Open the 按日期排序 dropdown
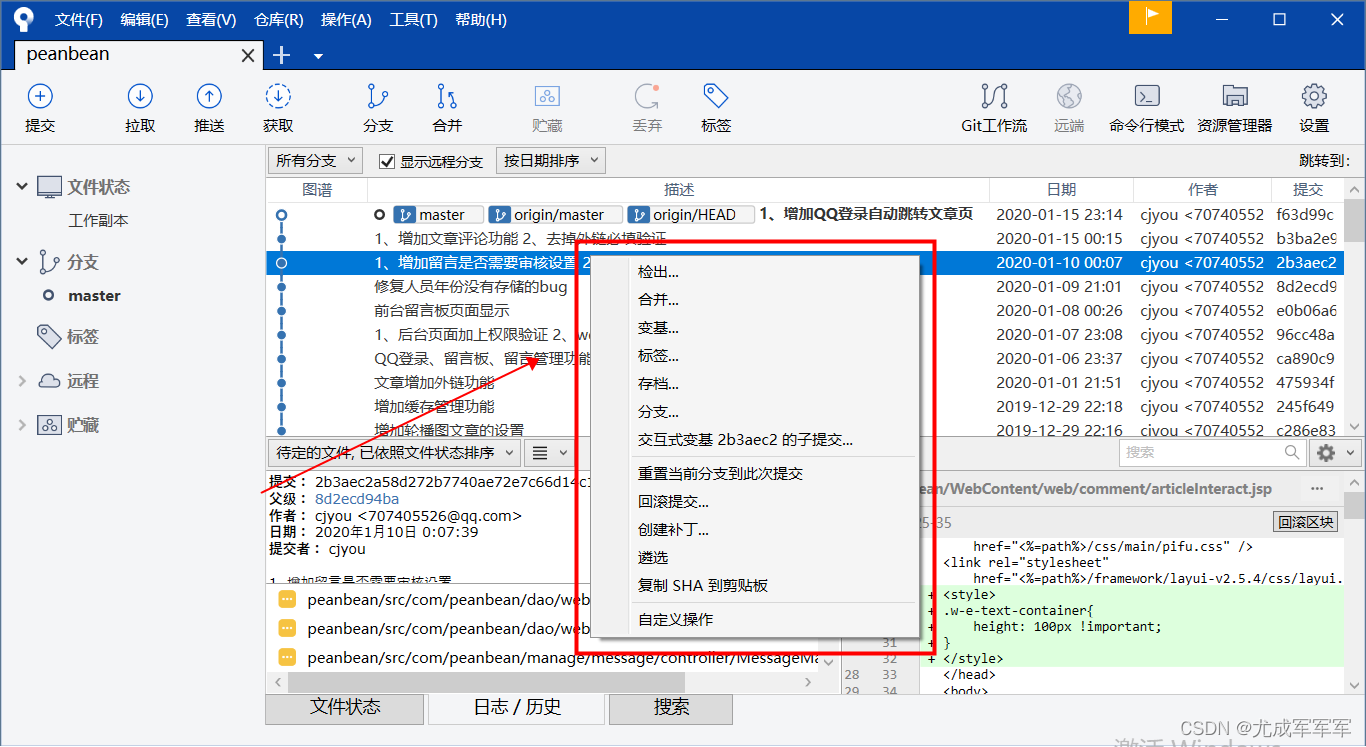The height and width of the screenshot is (747, 1366). (550, 160)
